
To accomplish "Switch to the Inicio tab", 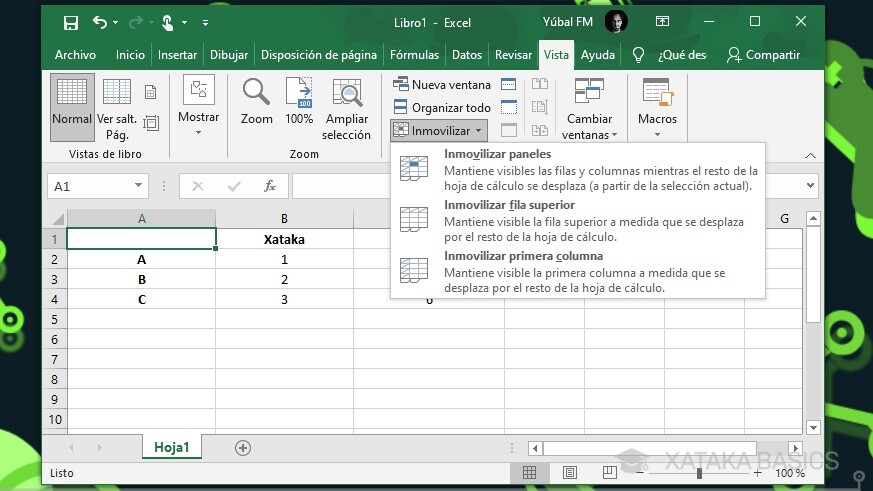I will pyautogui.click(x=130, y=55).
